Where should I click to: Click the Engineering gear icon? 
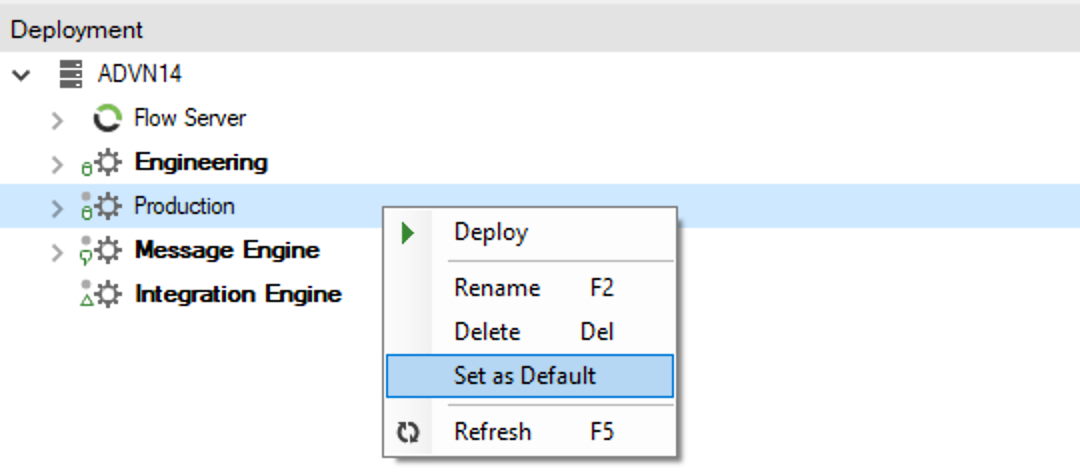[x=107, y=163]
